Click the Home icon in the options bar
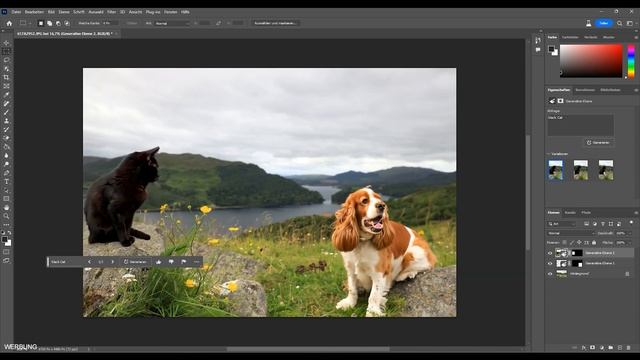 [x=9, y=23]
